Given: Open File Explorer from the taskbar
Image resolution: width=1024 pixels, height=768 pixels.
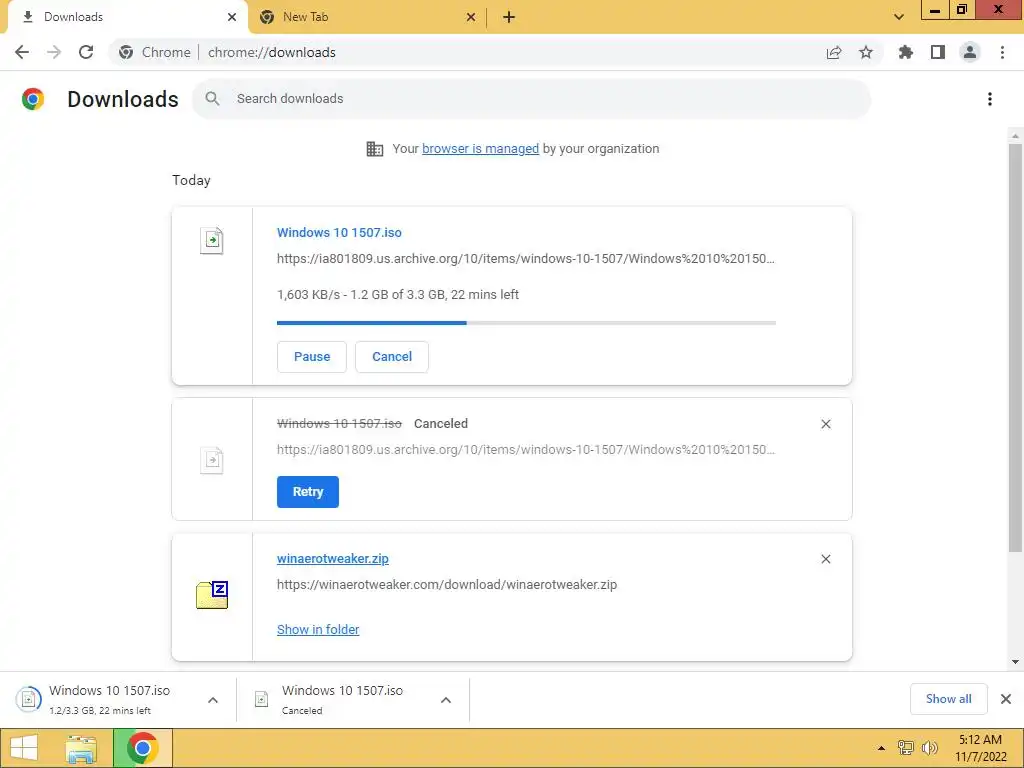Looking at the screenshot, I should pos(81,748).
